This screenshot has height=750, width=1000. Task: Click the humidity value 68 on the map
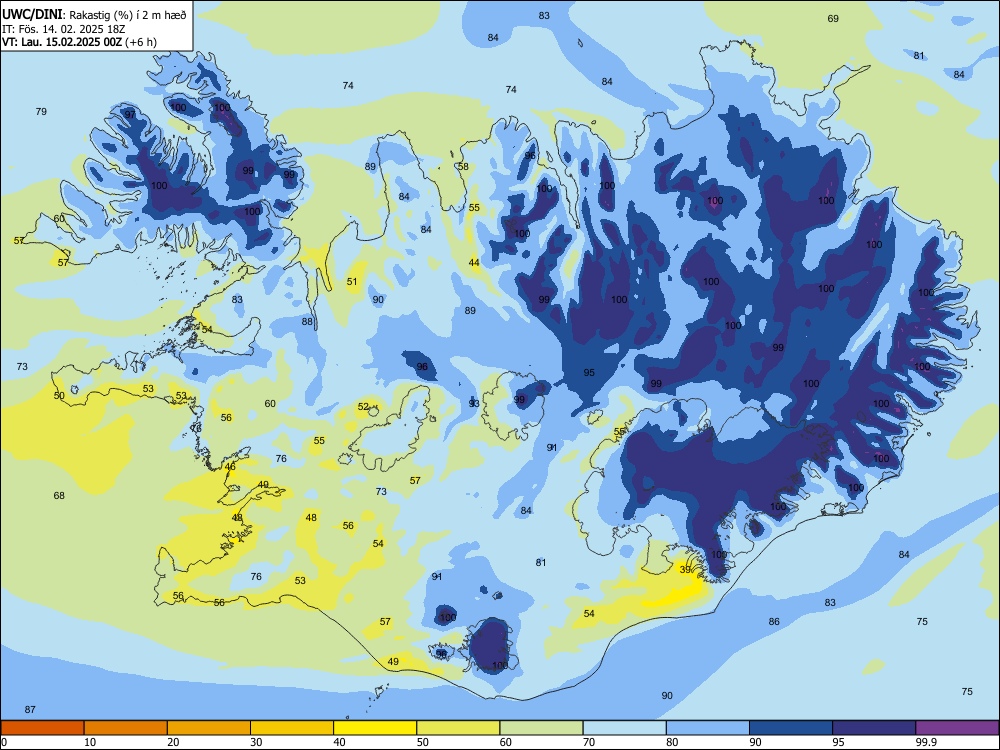pyautogui.click(x=59, y=496)
